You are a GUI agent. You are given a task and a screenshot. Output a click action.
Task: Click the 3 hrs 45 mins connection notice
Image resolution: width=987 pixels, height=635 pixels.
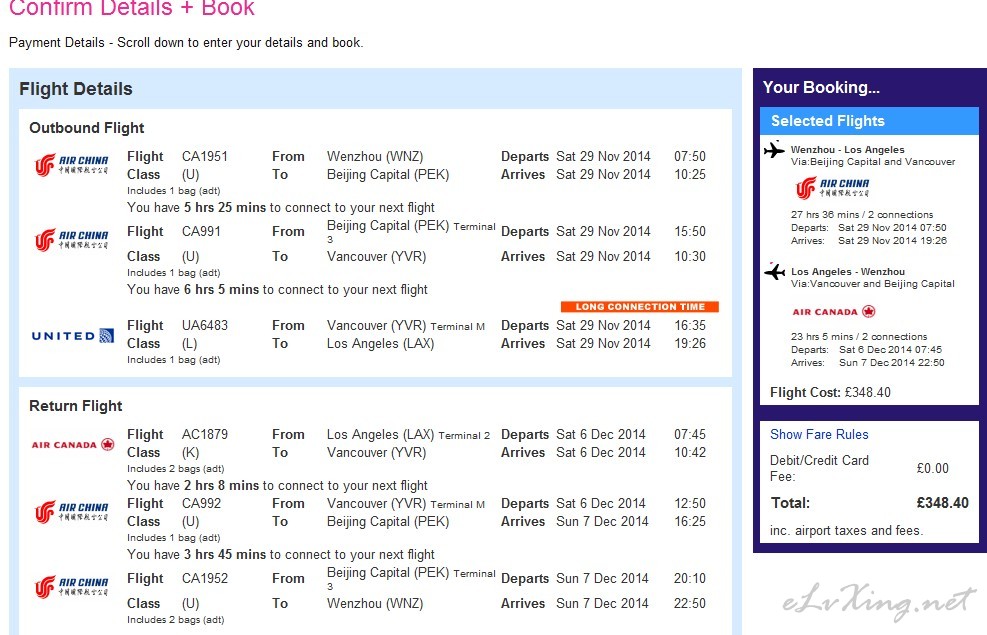(x=281, y=554)
